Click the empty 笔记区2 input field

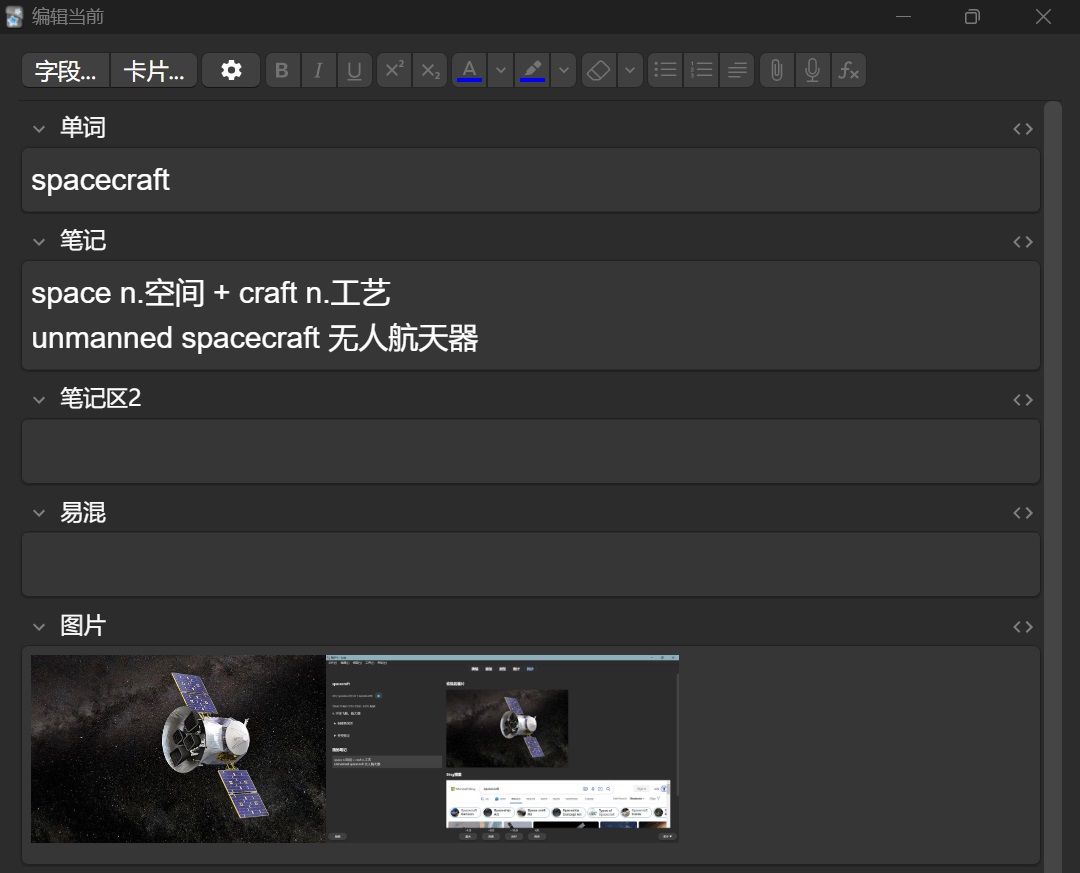click(x=530, y=452)
